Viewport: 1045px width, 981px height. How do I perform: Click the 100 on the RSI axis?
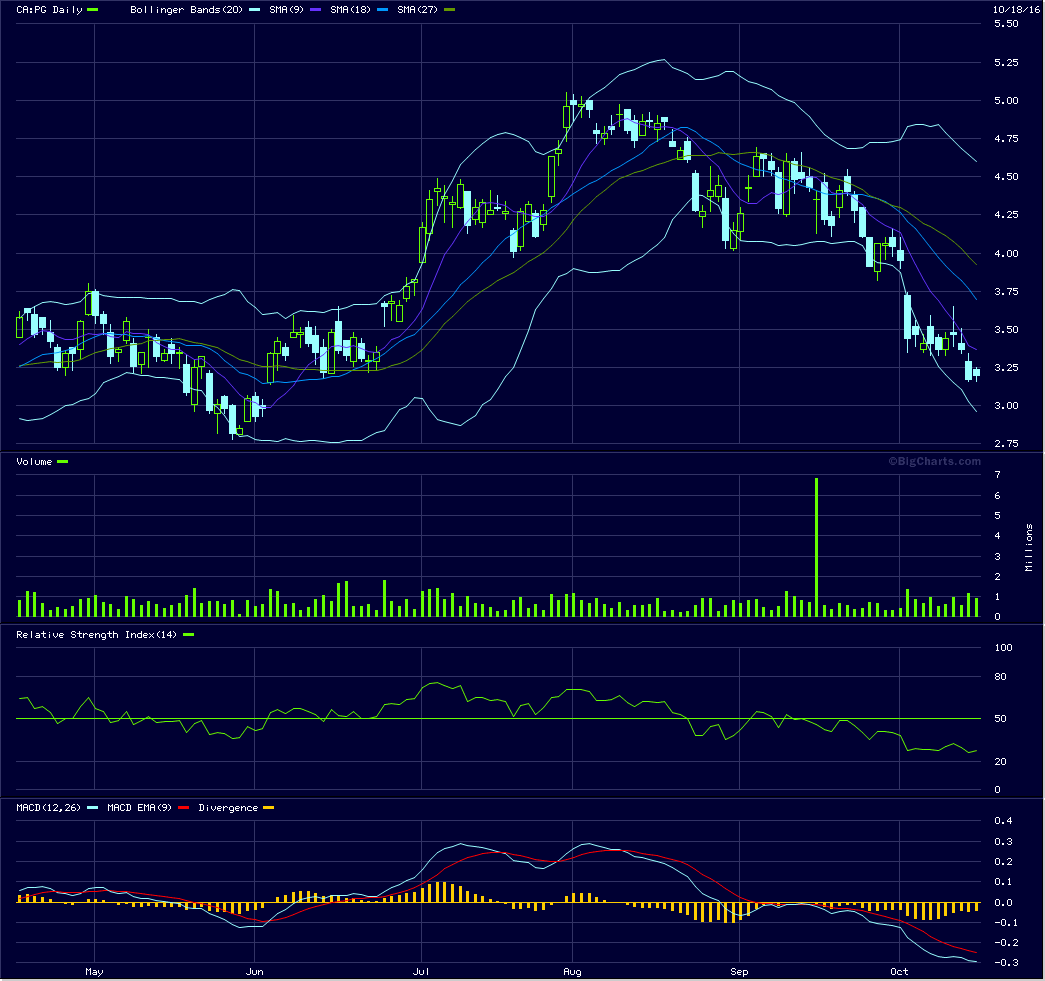tap(1003, 647)
